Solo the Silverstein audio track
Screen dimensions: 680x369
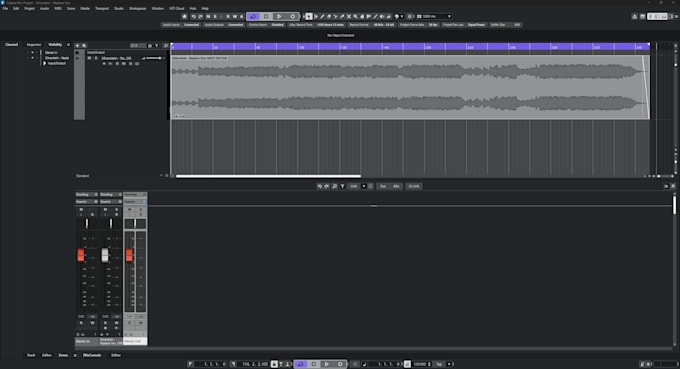click(x=96, y=58)
